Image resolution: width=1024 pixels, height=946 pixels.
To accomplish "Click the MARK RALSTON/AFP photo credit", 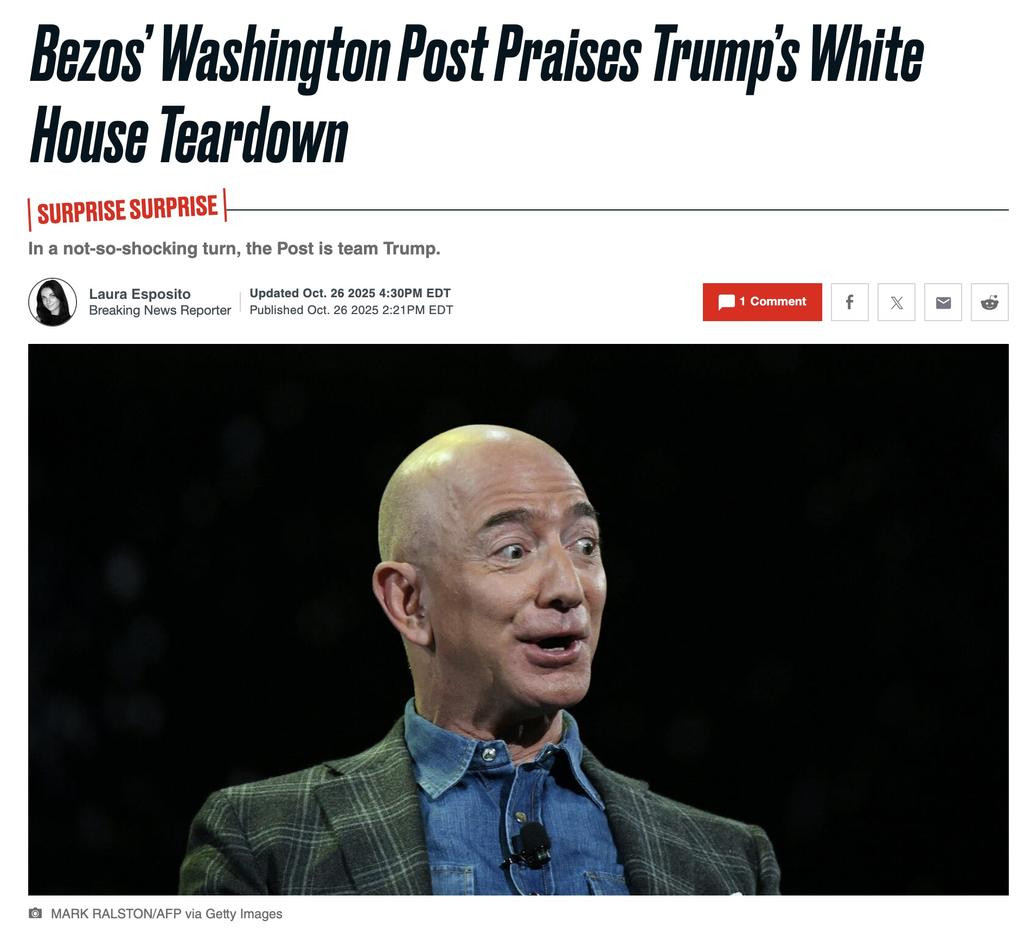I will pyautogui.click(x=167, y=914).
